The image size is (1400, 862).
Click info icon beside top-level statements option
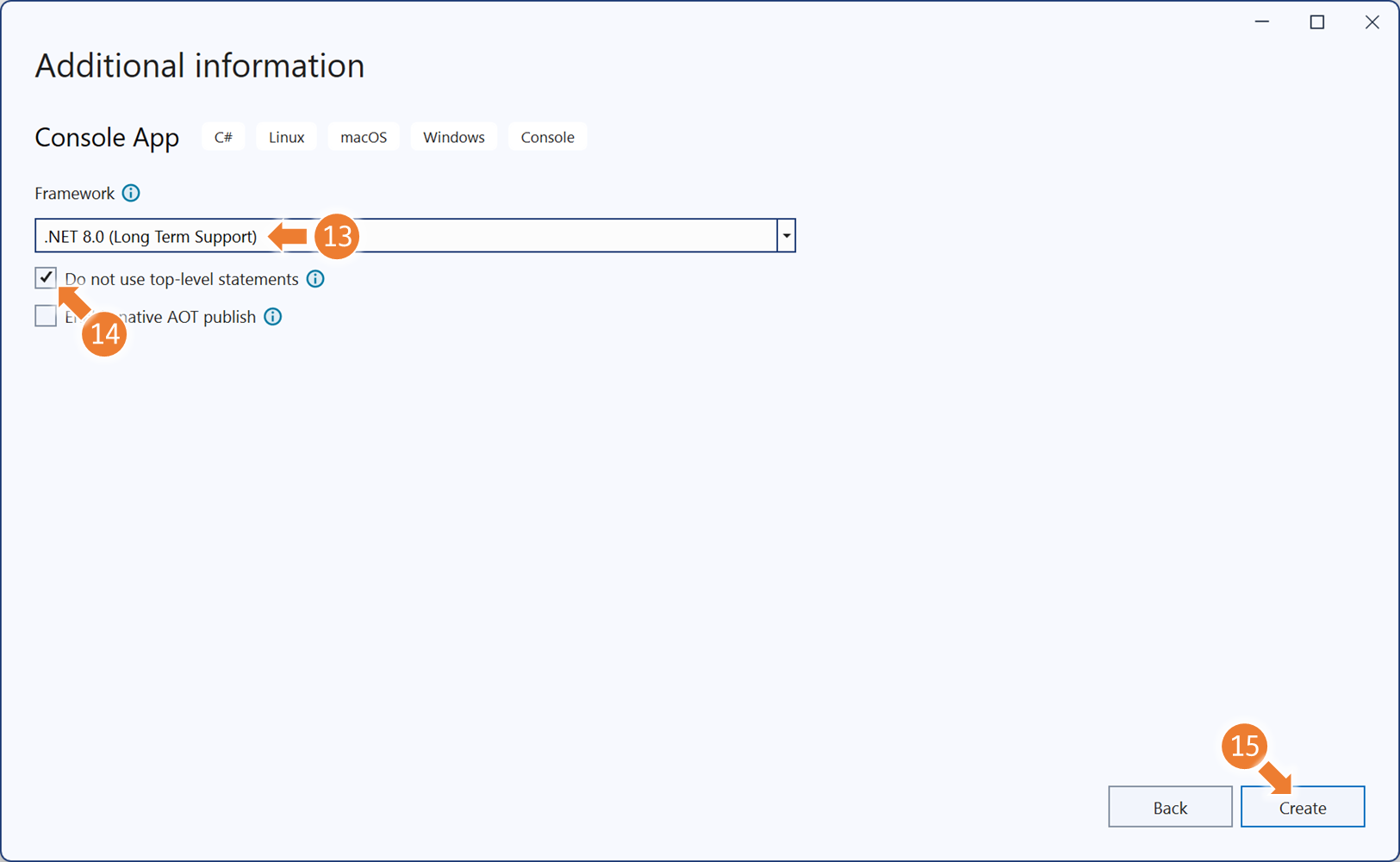click(315, 279)
